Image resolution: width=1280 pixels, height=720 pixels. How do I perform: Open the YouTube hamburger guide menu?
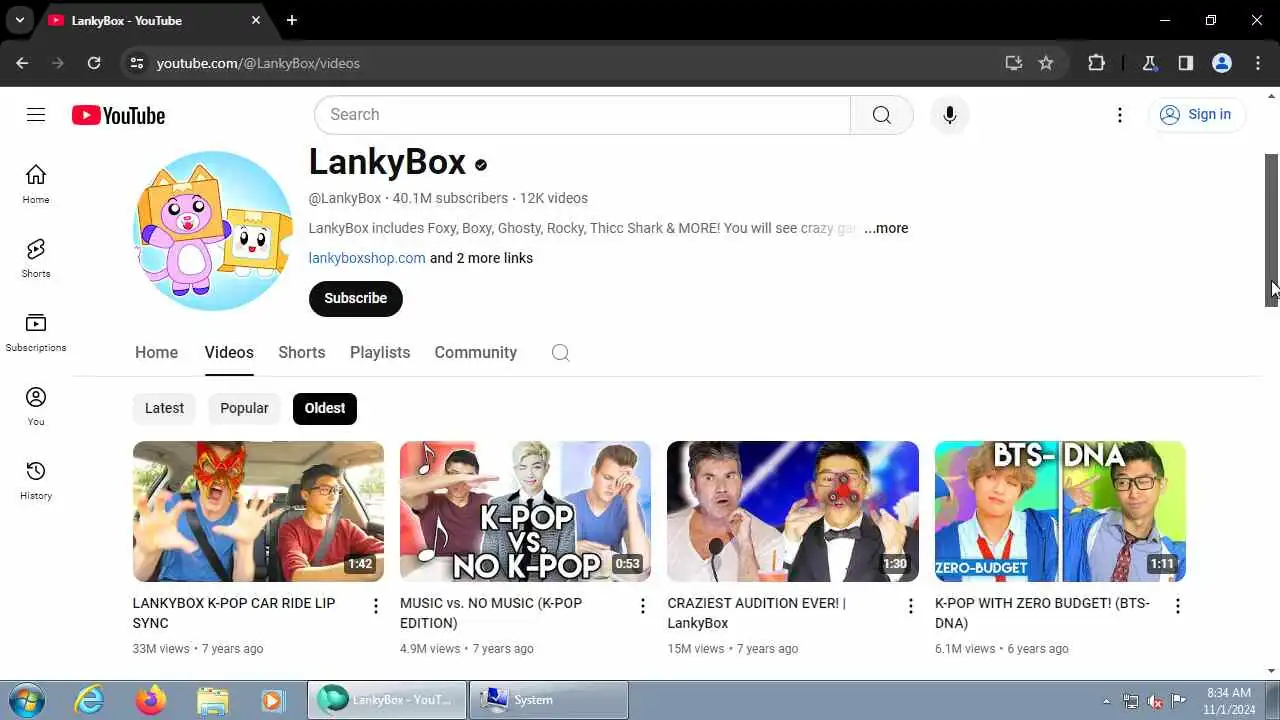36,115
